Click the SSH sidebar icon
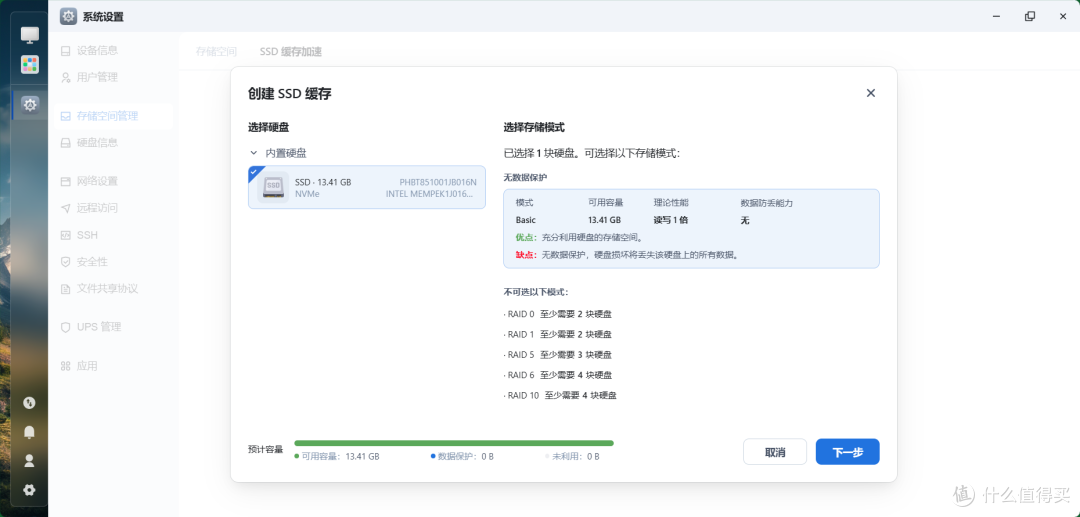 (65, 235)
